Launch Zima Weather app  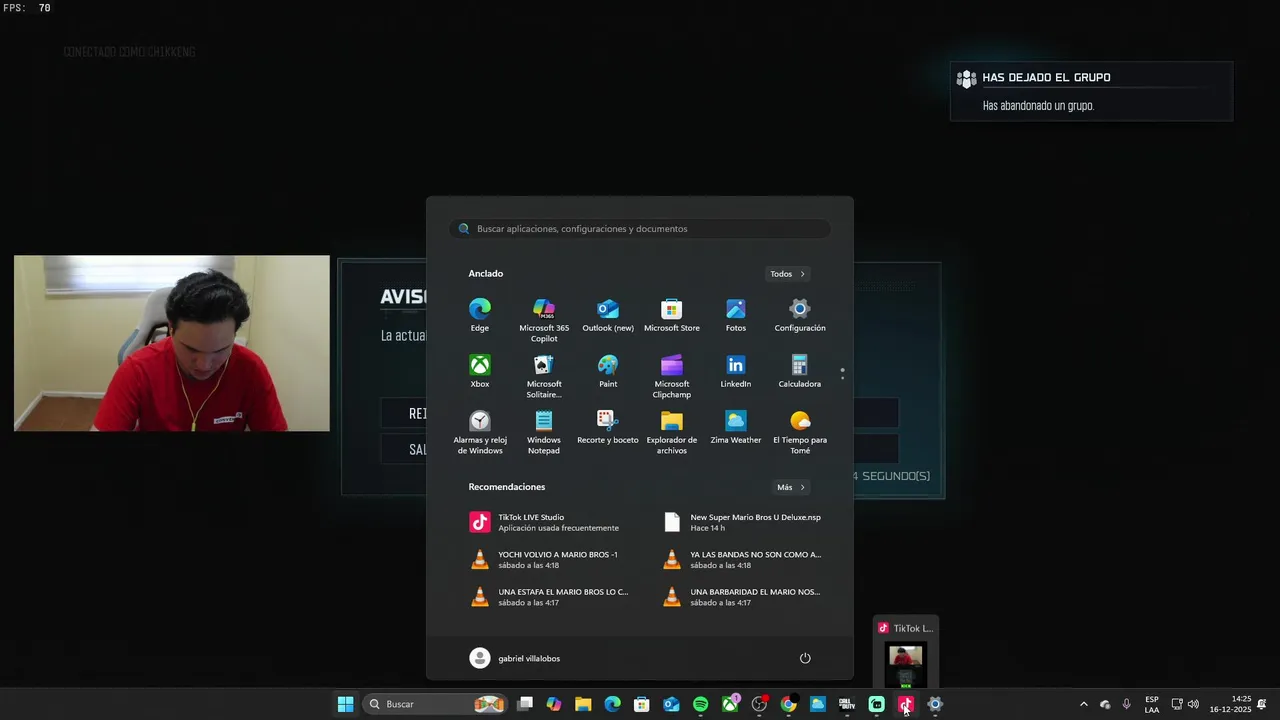tap(736, 427)
